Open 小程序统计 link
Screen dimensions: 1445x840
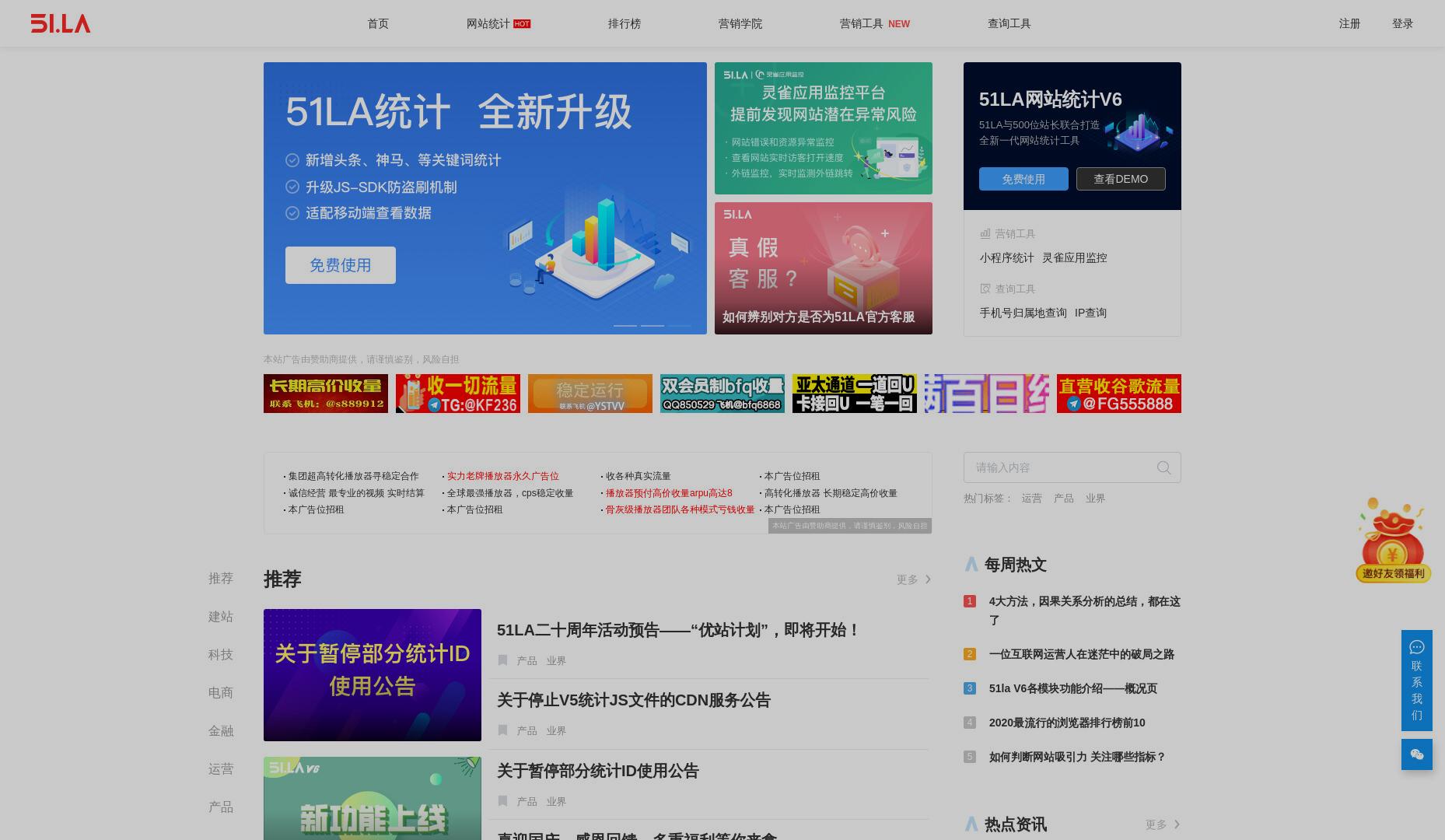[x=1006, y=257]
